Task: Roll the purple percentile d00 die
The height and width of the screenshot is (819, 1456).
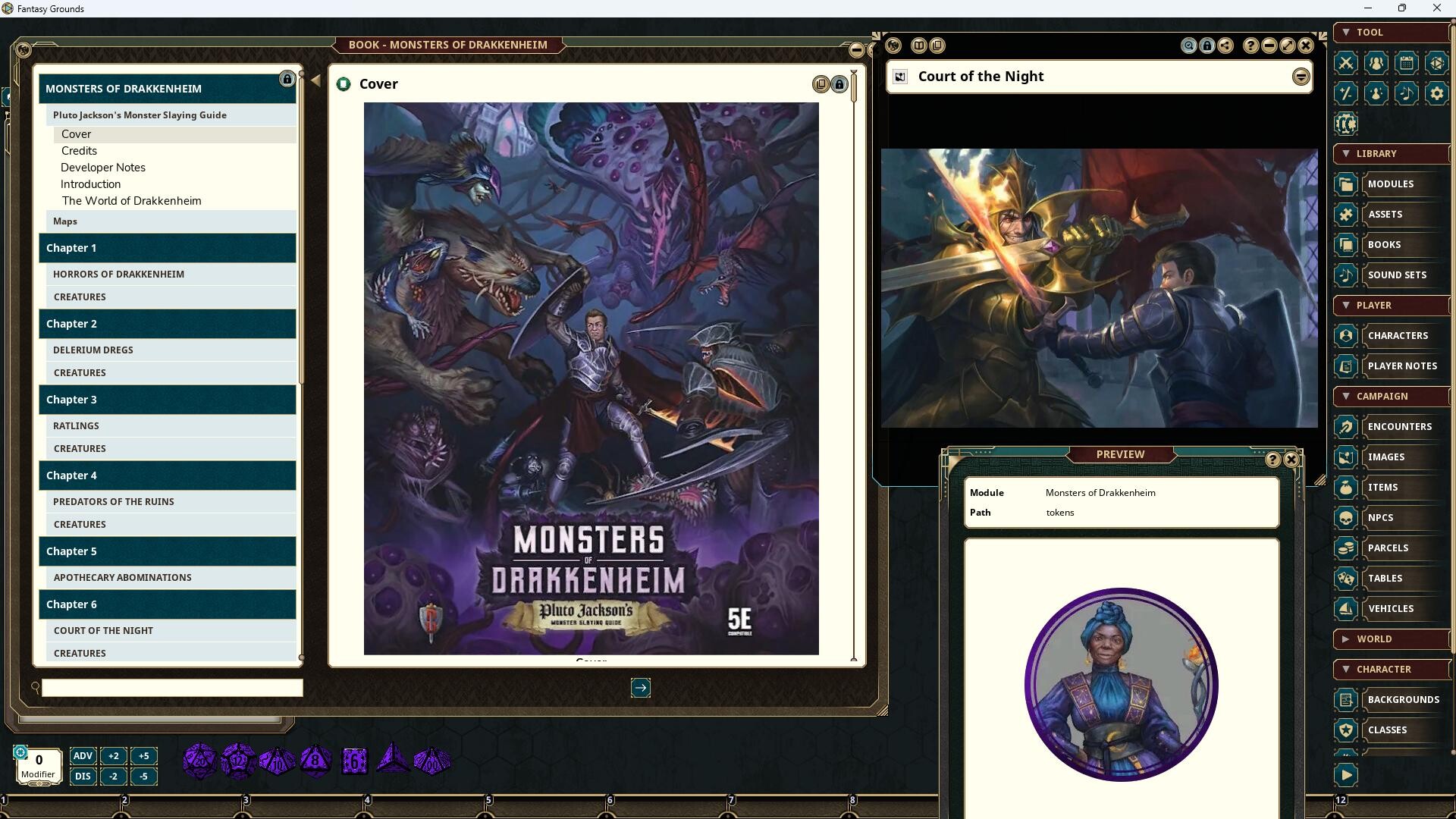Action: pos(431,760)
